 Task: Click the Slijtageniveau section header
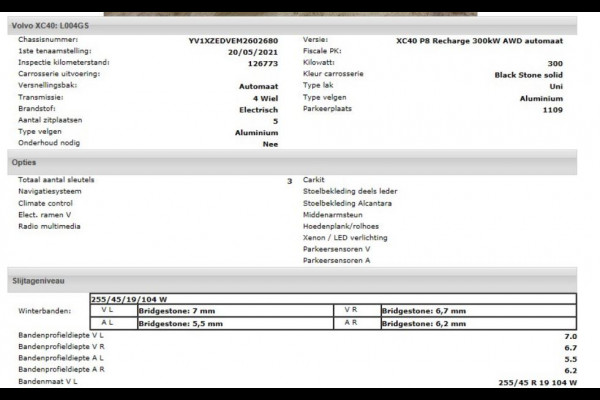(x=38, y=283)
